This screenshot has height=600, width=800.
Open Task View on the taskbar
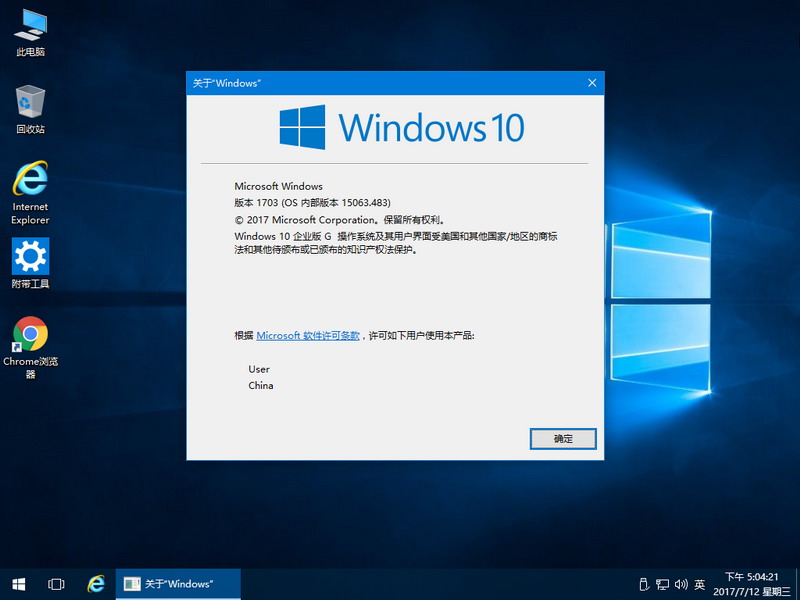(56, 584)
